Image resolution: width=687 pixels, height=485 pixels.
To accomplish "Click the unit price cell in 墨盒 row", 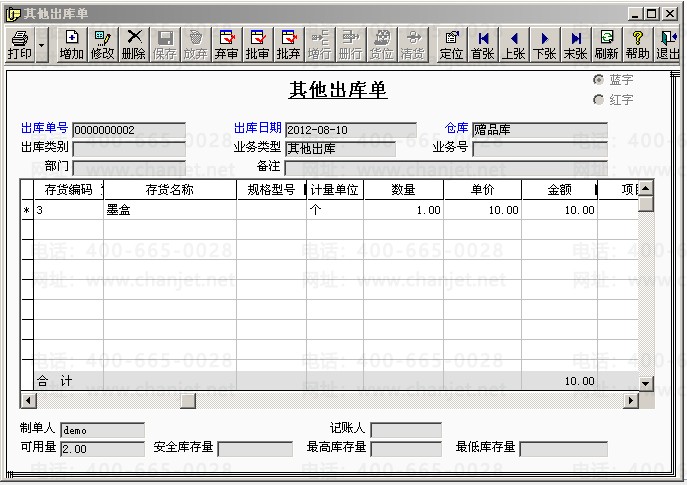I will point(483,210).
